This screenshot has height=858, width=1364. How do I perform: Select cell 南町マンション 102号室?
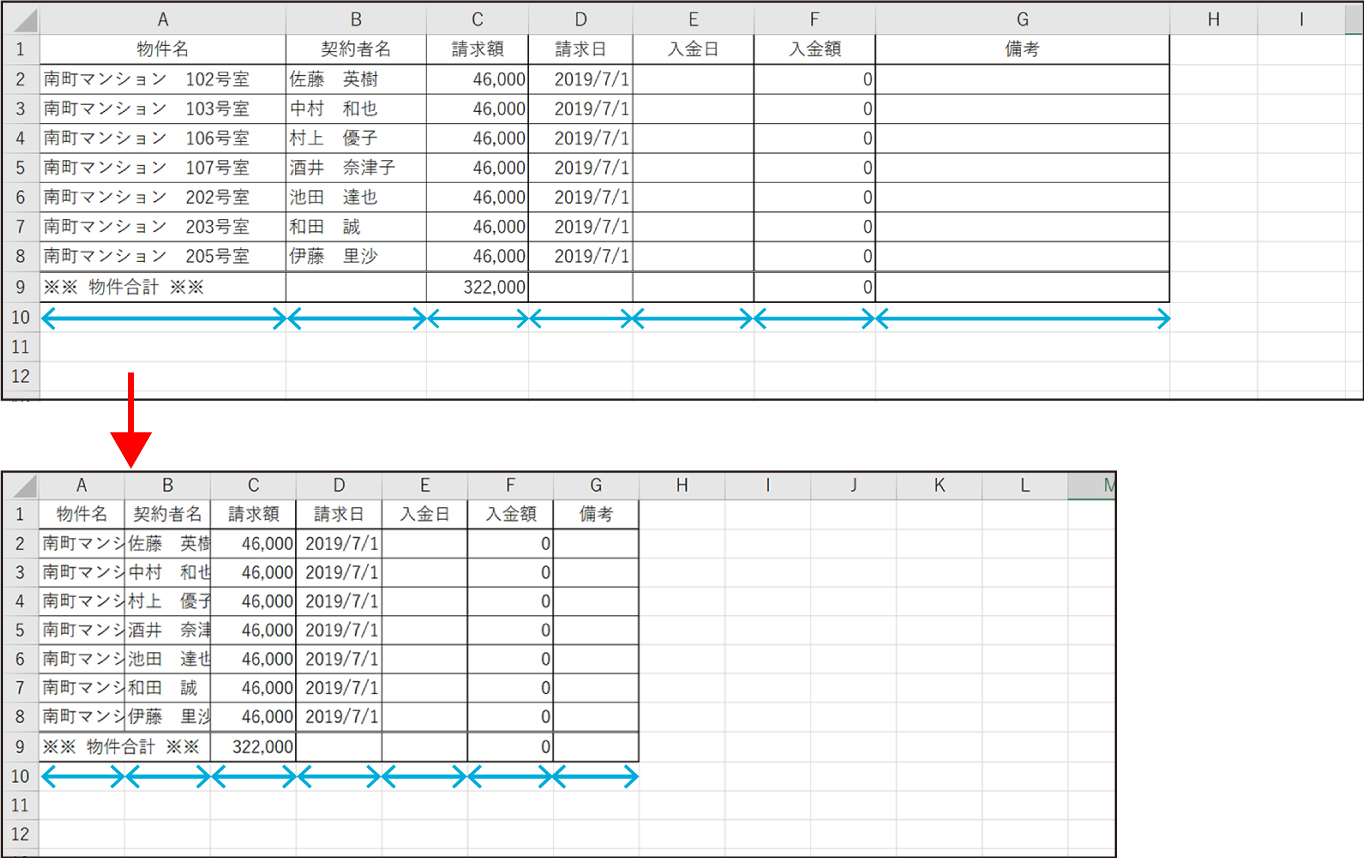point(163,79)
